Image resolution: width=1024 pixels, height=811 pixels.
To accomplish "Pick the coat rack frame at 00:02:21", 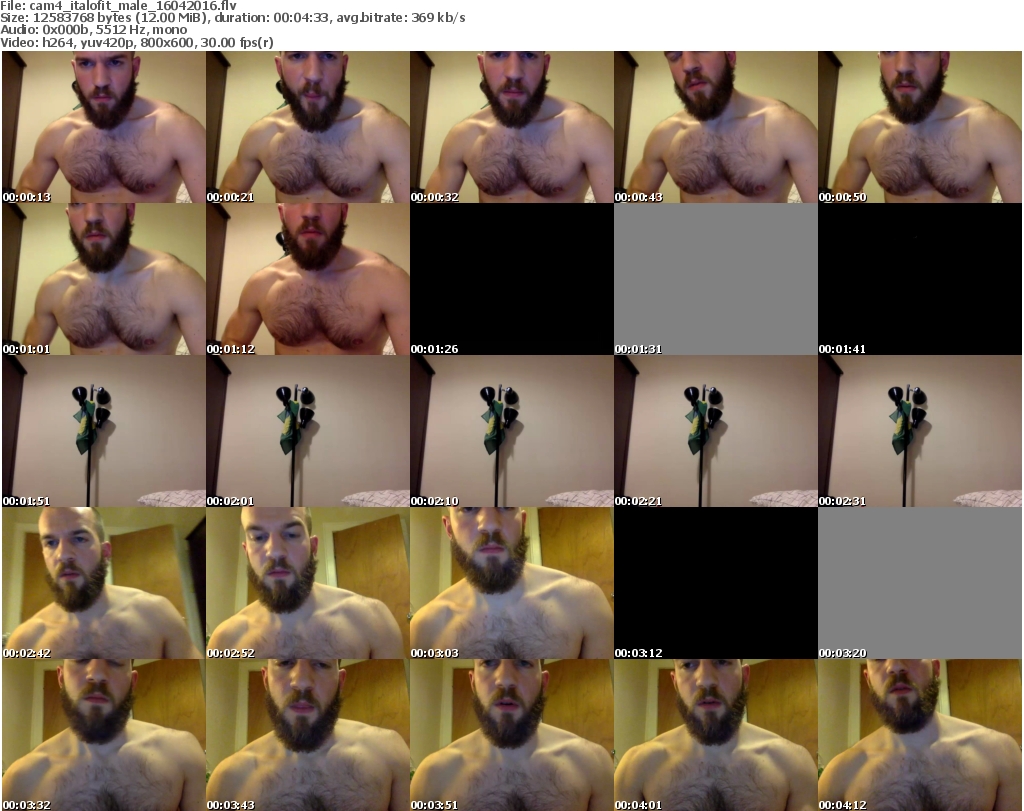I will point(716,432).
